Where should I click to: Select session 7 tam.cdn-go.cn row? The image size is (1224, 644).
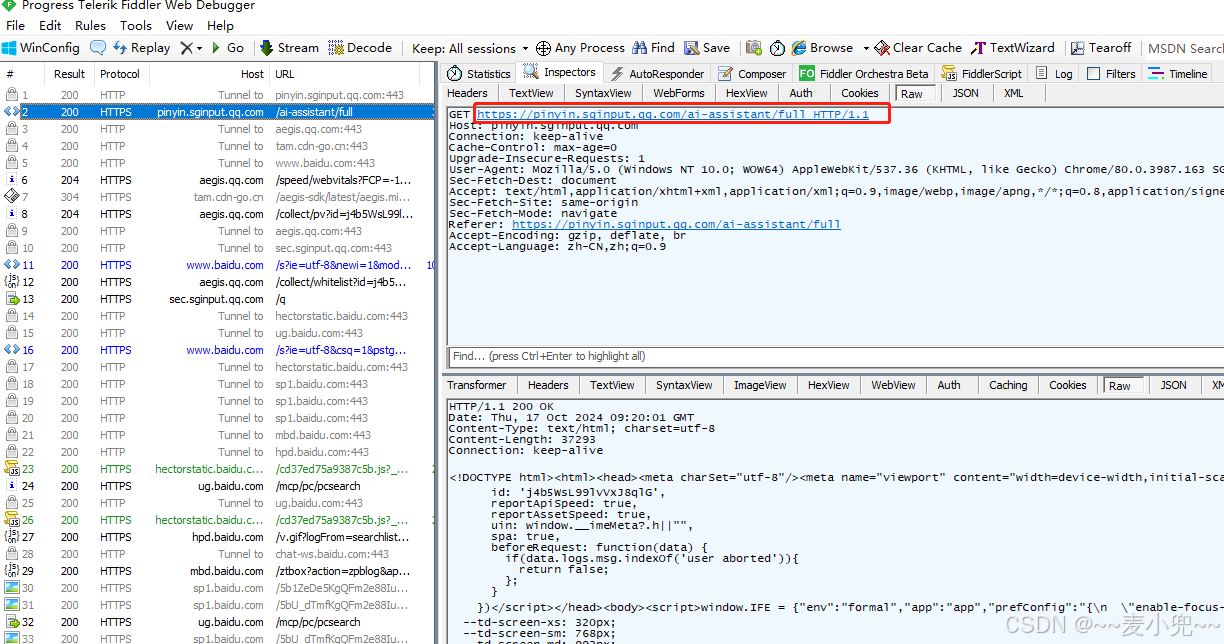(217, 197)
